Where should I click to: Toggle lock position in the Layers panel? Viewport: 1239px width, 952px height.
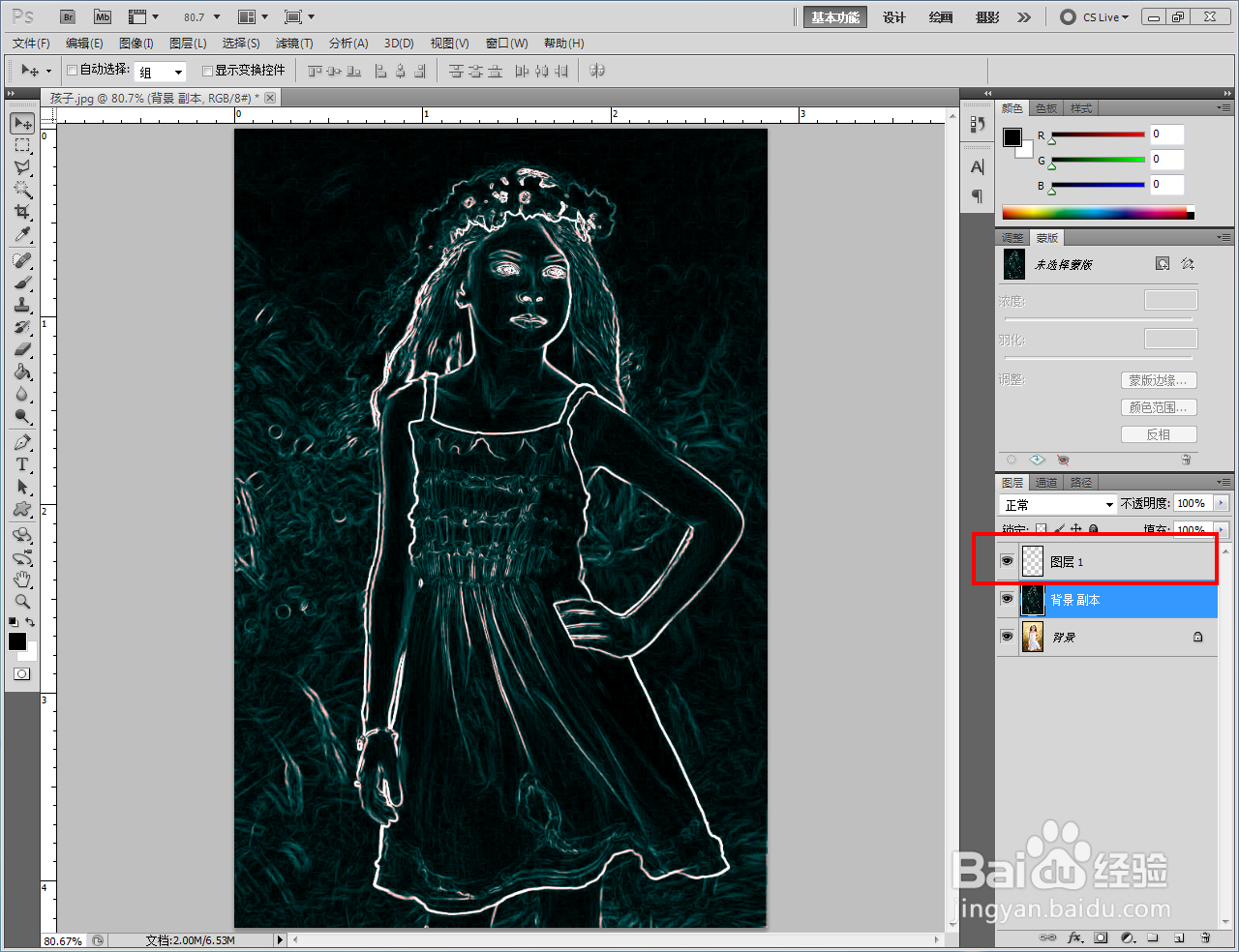pos(1076,528)
